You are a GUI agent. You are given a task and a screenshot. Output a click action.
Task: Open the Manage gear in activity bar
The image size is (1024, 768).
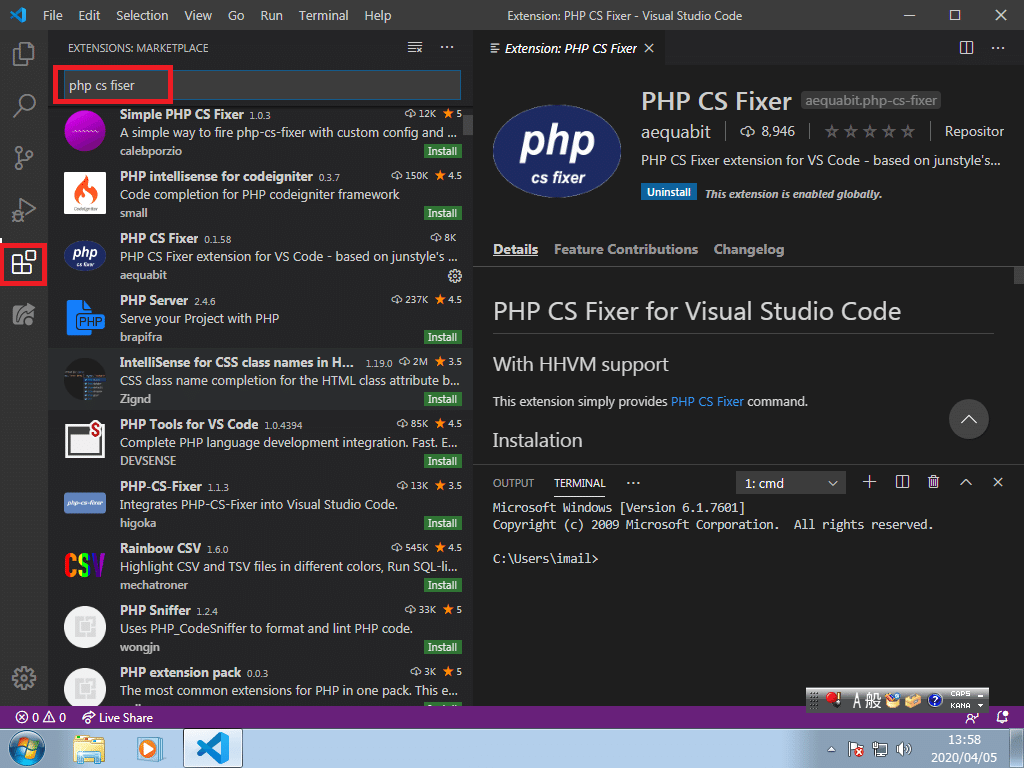click(24, 678)
